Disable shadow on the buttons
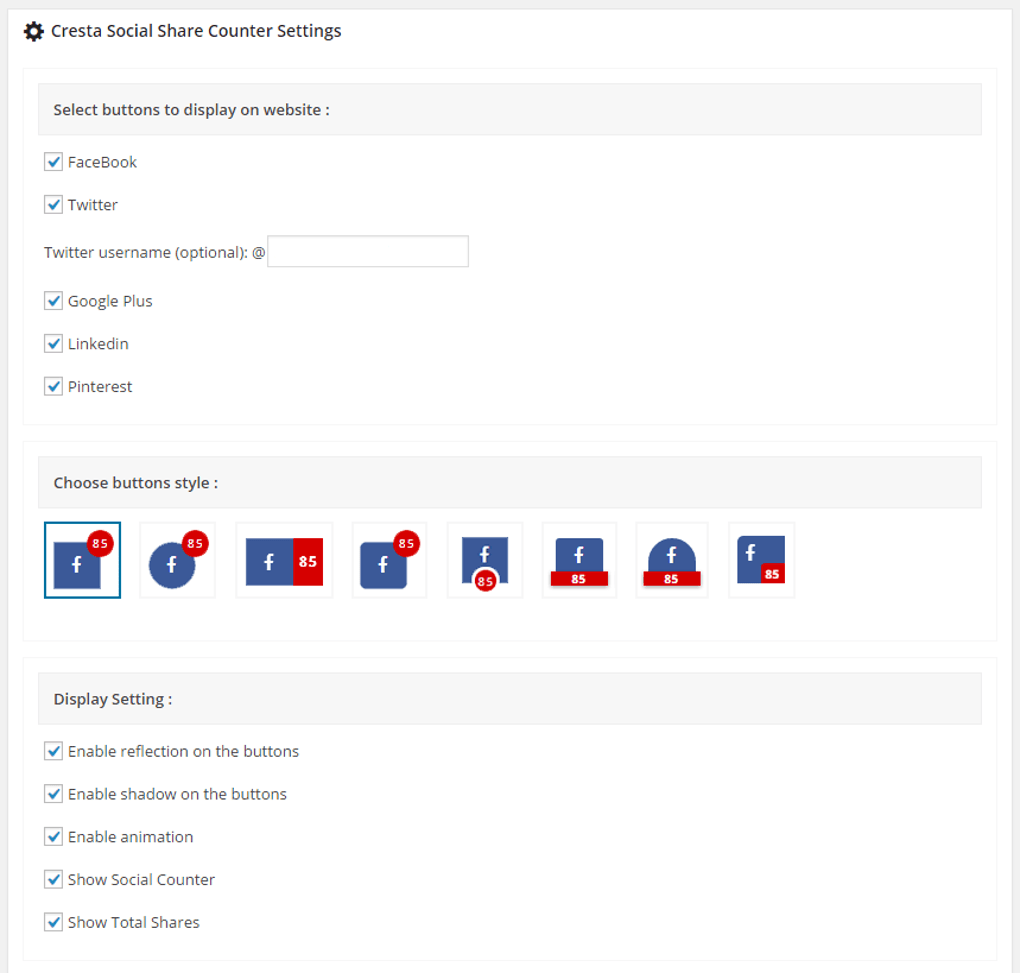This screenshot has width=1020, height=973. click(53, 793)
